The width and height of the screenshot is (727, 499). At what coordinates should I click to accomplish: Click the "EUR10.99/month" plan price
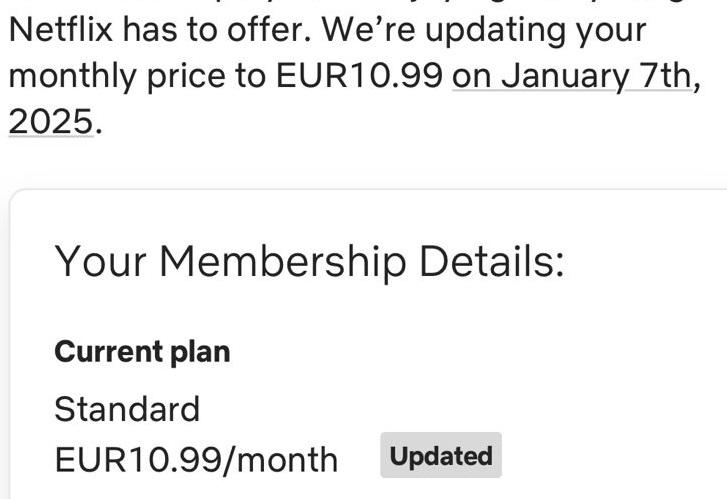pos(196,459)
